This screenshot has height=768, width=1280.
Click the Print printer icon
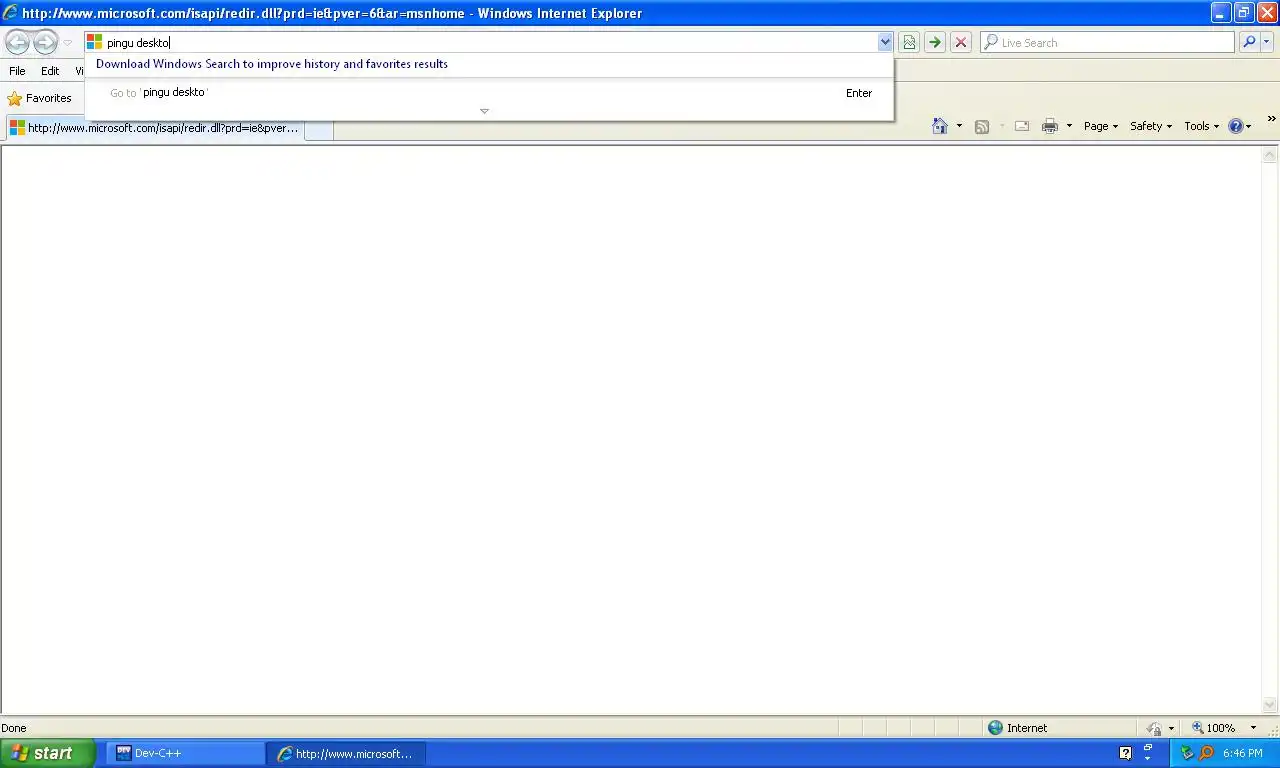pos(1050,126)
